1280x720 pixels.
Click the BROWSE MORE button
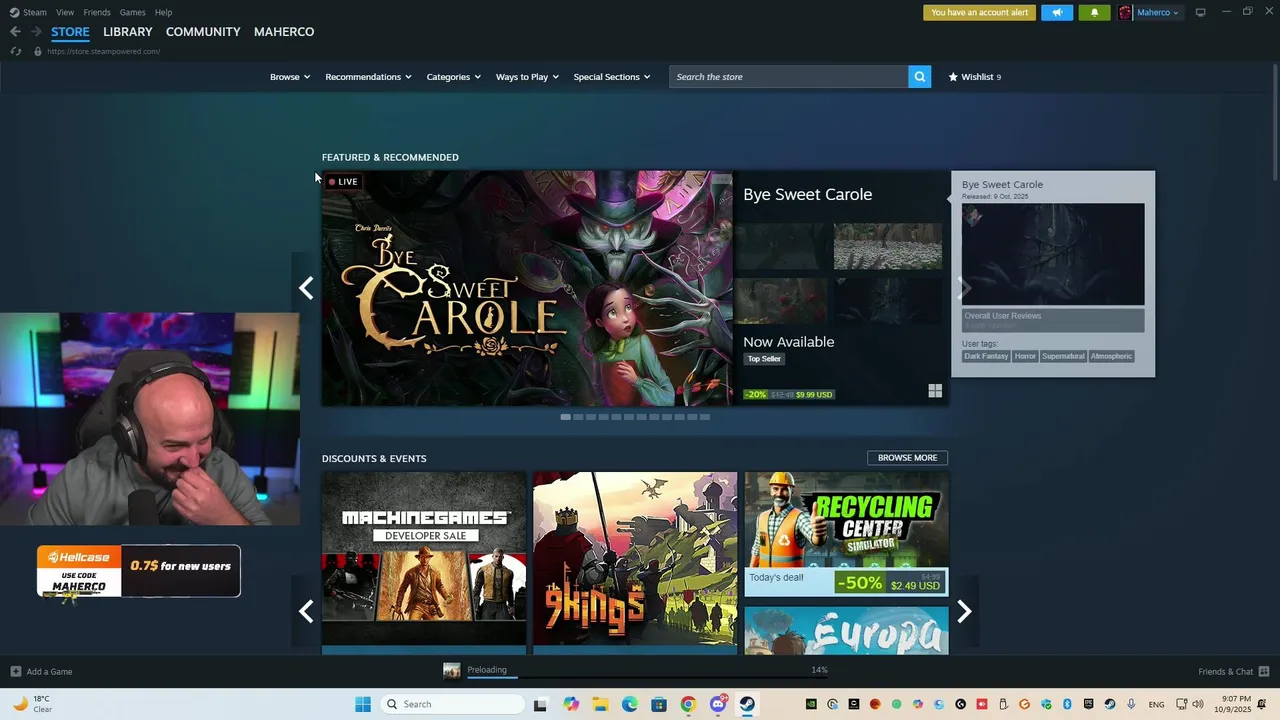coord(907,458)
